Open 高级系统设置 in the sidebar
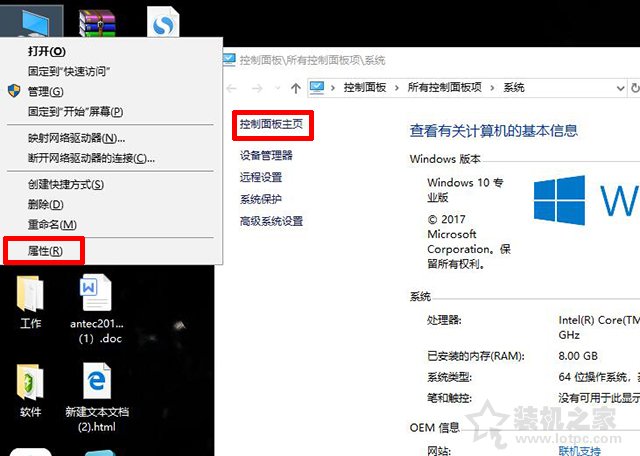 click(x=271, y=221)
